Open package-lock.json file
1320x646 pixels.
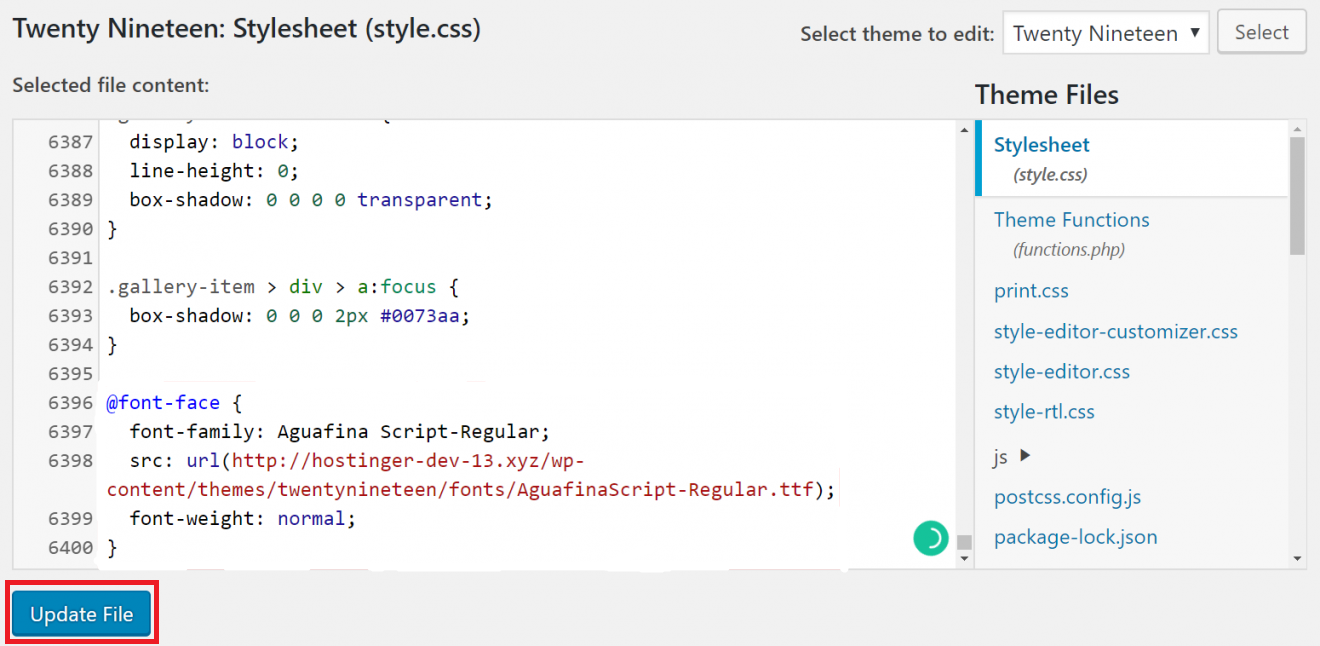1075,537
